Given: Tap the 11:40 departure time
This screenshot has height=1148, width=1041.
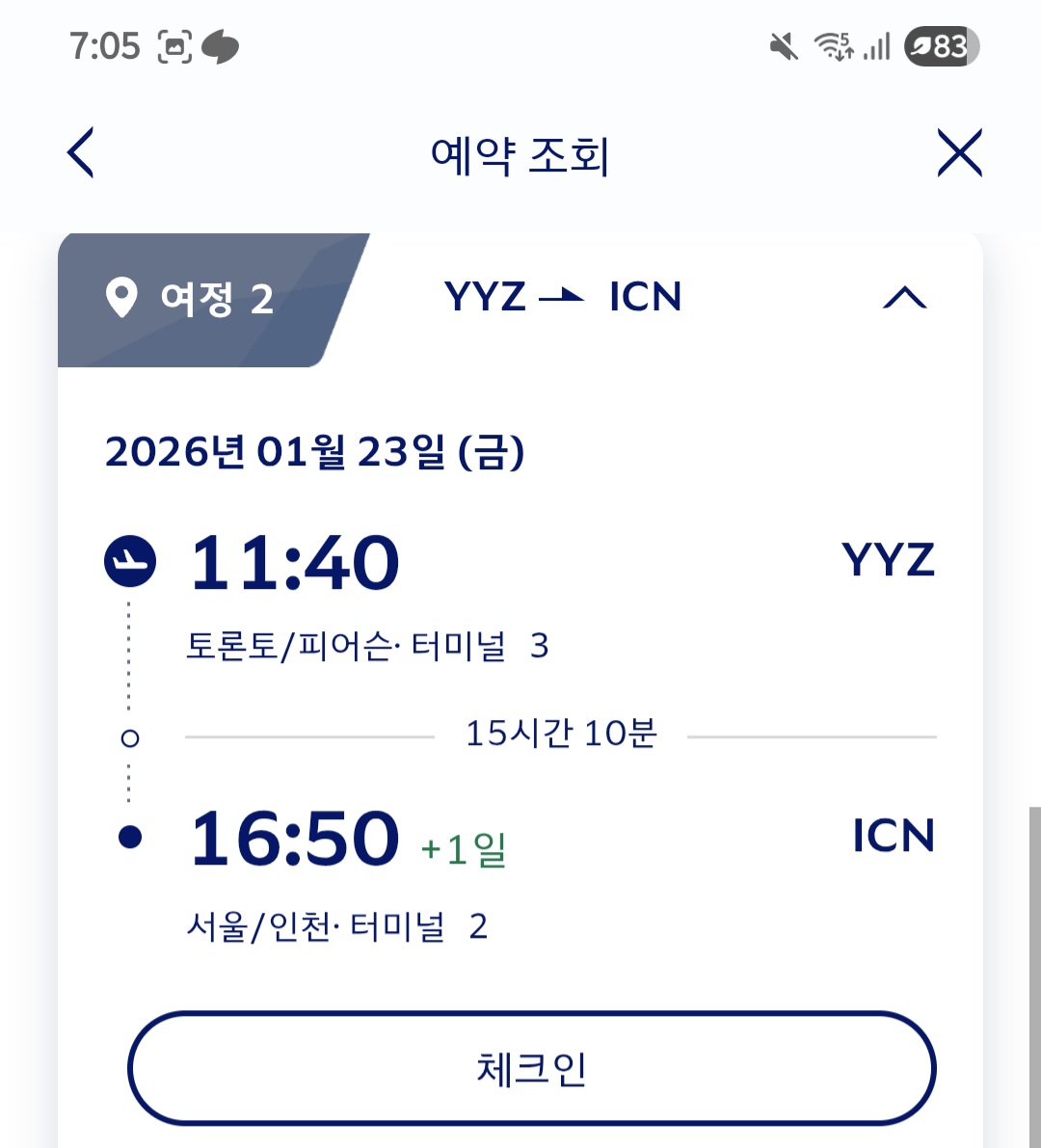Looking at the screenshot, I should coord(295,563).
